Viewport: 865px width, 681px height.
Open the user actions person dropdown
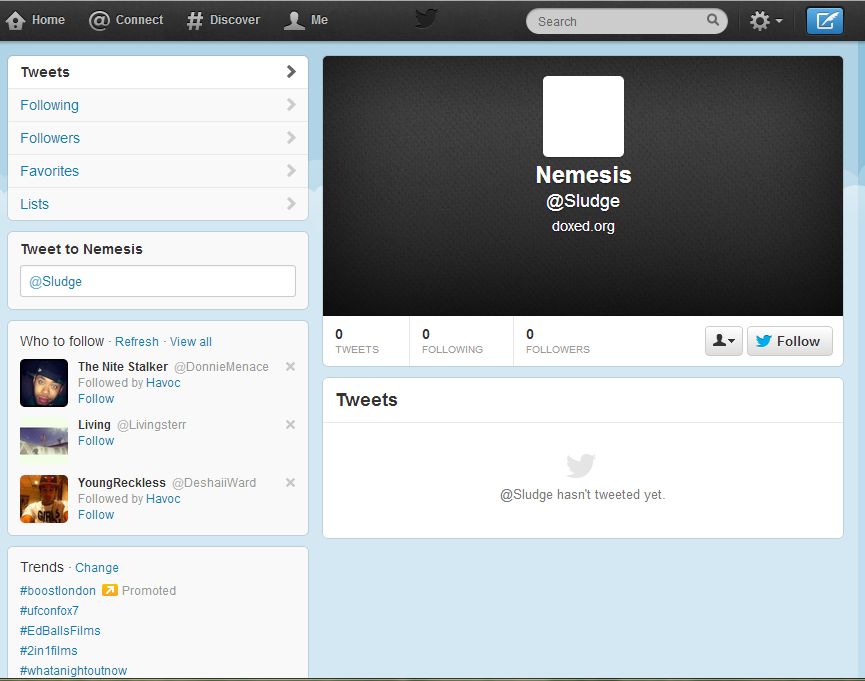[x=724, y=341]
